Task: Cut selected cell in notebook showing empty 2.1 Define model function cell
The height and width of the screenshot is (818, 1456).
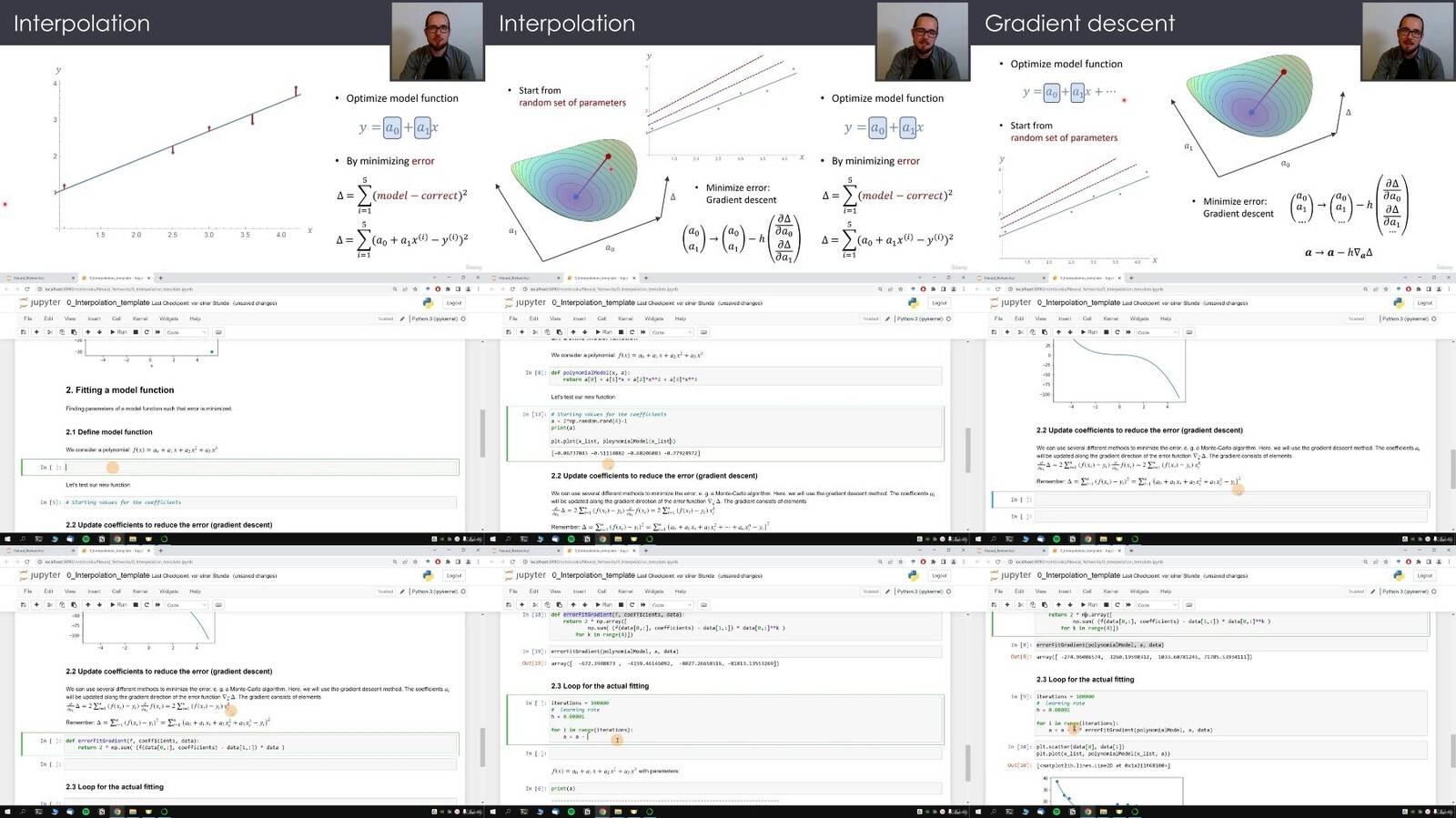Action: 49,332
